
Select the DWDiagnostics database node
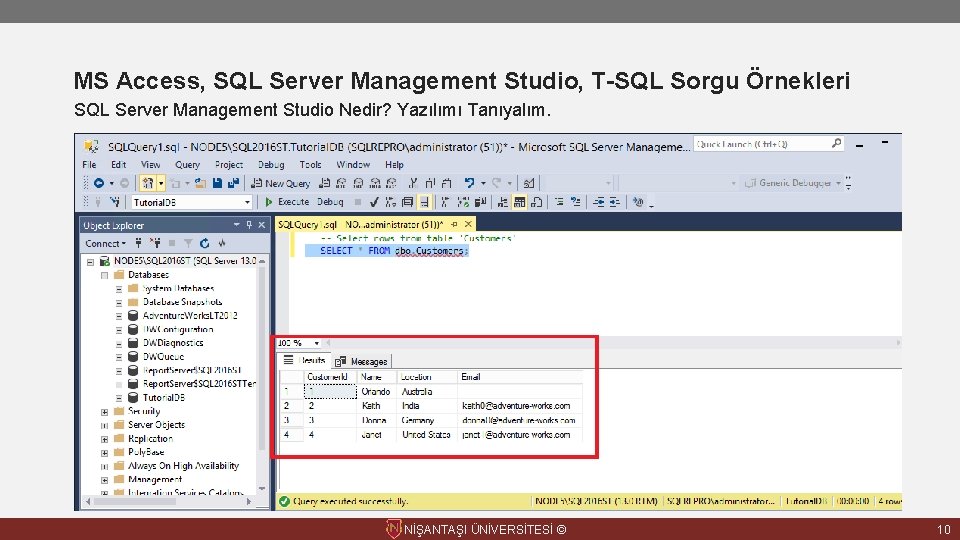(x=173, y=343)
